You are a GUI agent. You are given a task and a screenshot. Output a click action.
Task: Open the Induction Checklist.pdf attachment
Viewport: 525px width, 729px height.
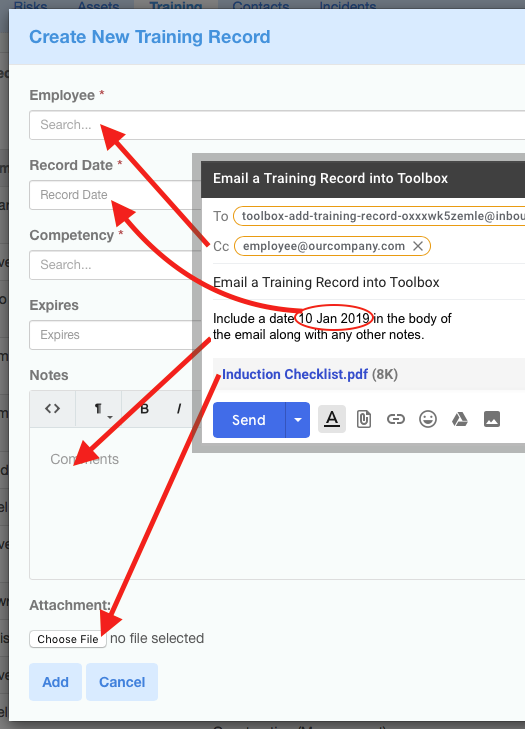[295, 374]
